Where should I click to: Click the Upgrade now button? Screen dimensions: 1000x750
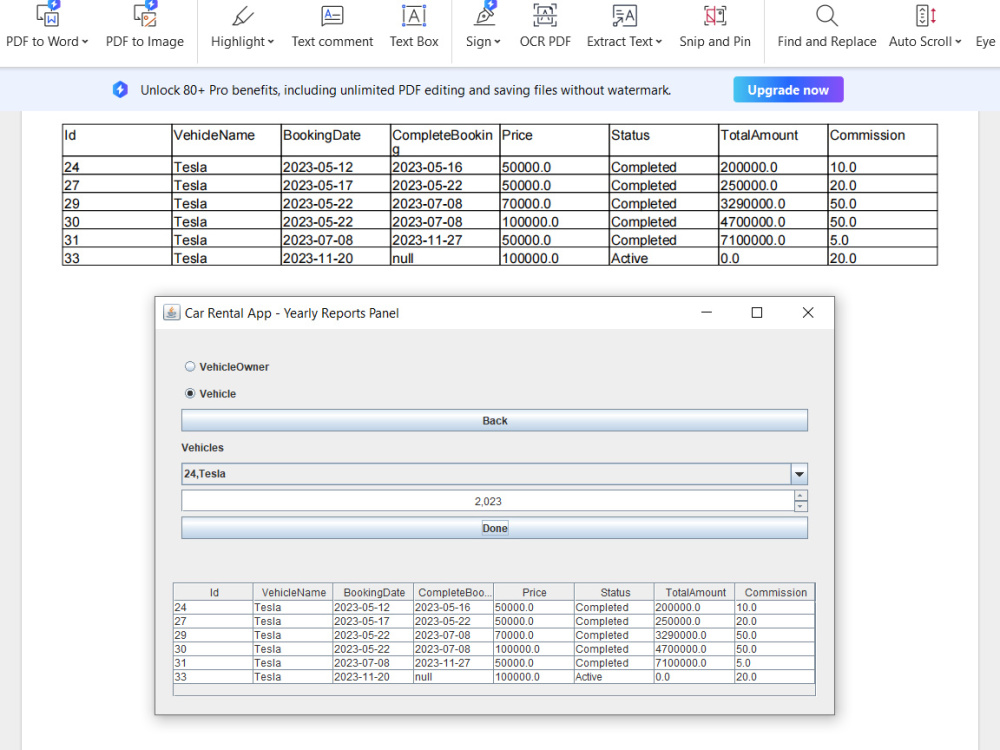(x=788, y=90)
